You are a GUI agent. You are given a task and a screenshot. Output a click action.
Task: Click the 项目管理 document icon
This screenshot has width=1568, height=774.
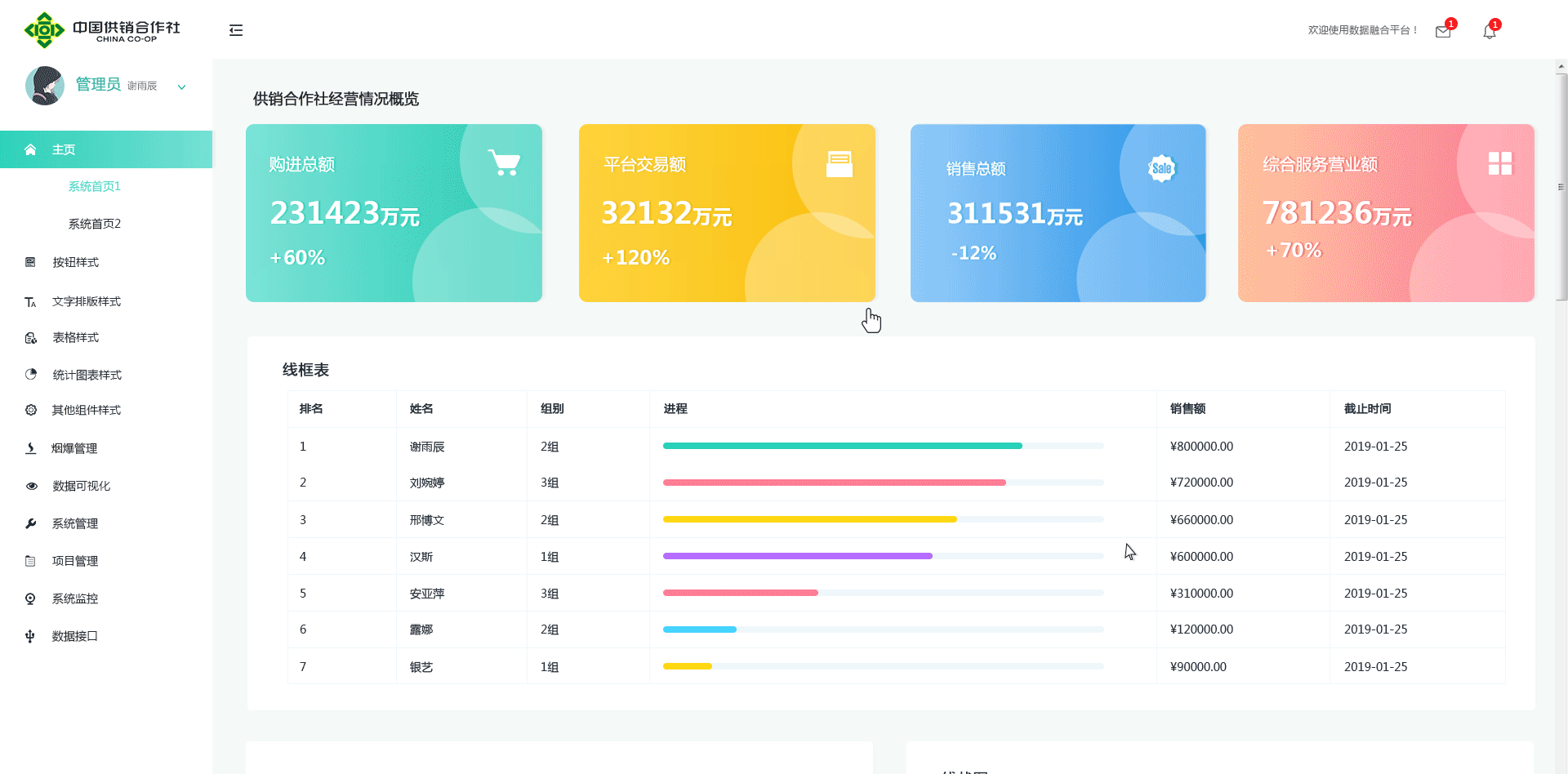tap(30, 561)
